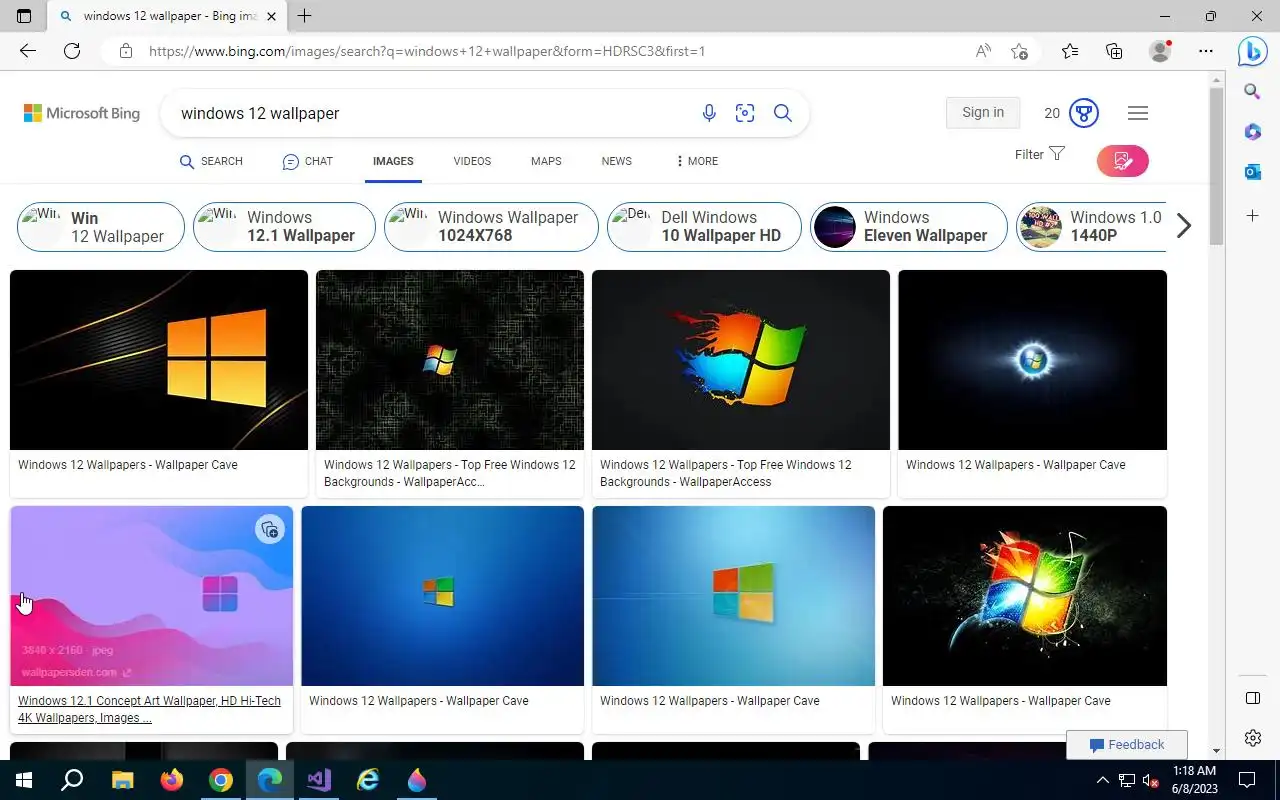
Task: Select the IMAGES tab
Action: click(x=393, y=161)
